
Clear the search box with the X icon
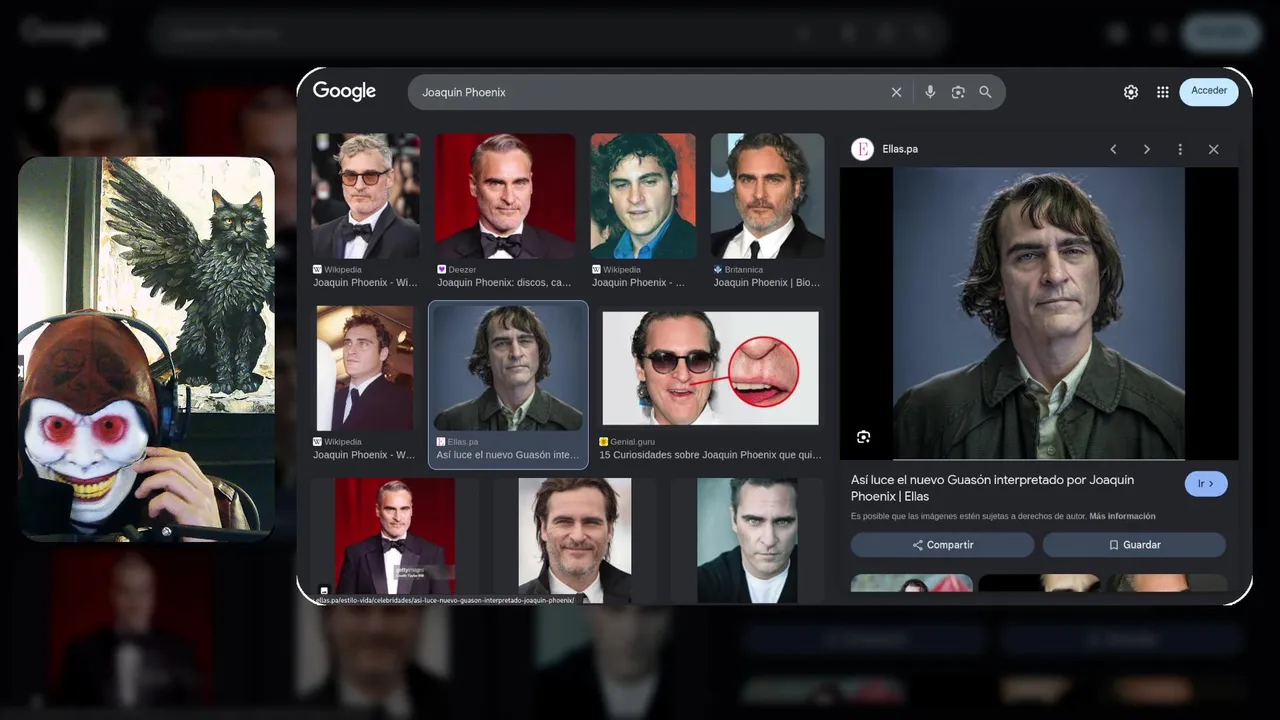(896, 92)
